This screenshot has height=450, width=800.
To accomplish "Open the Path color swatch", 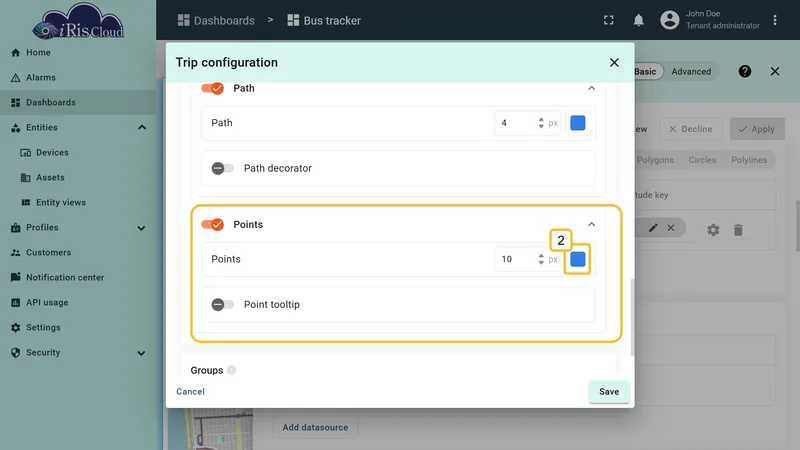I will [x=578, y=123].
